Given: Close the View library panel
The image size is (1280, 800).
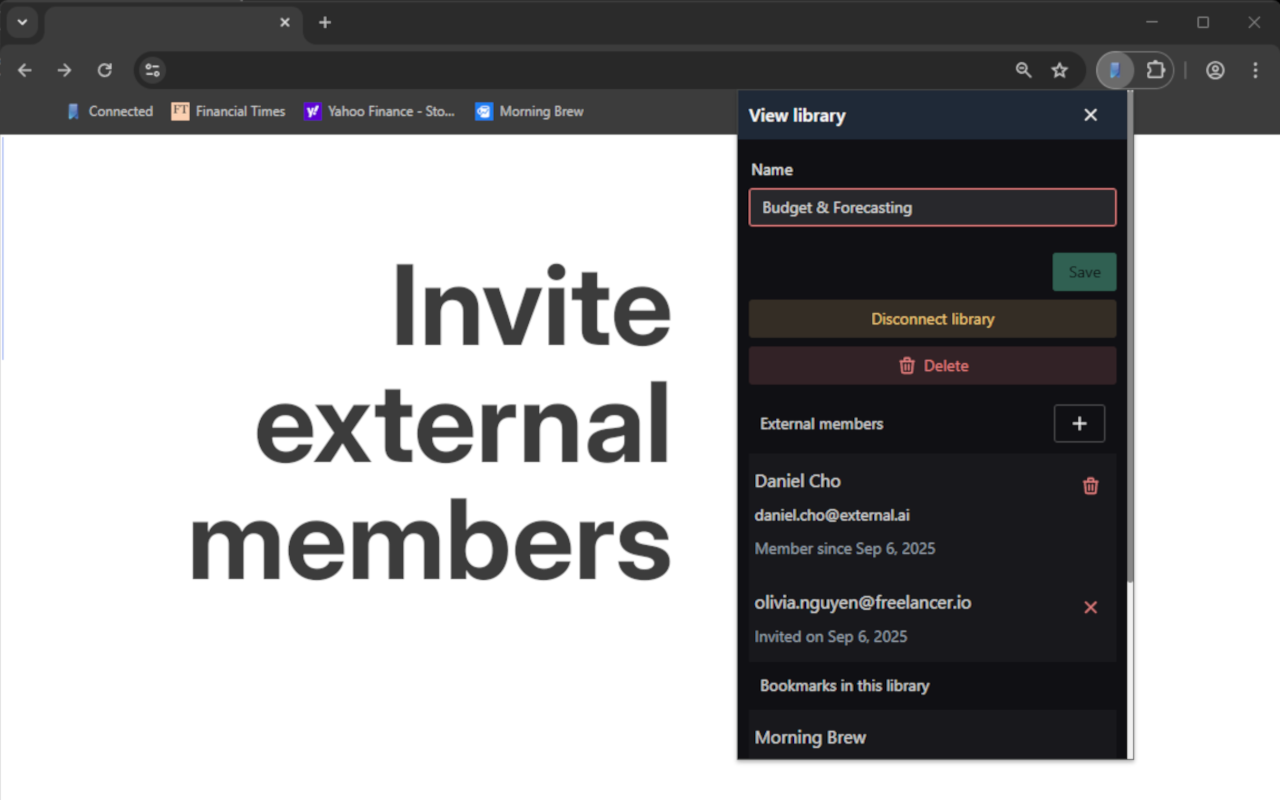Looking at the screenshot, I should (1090, 115).
